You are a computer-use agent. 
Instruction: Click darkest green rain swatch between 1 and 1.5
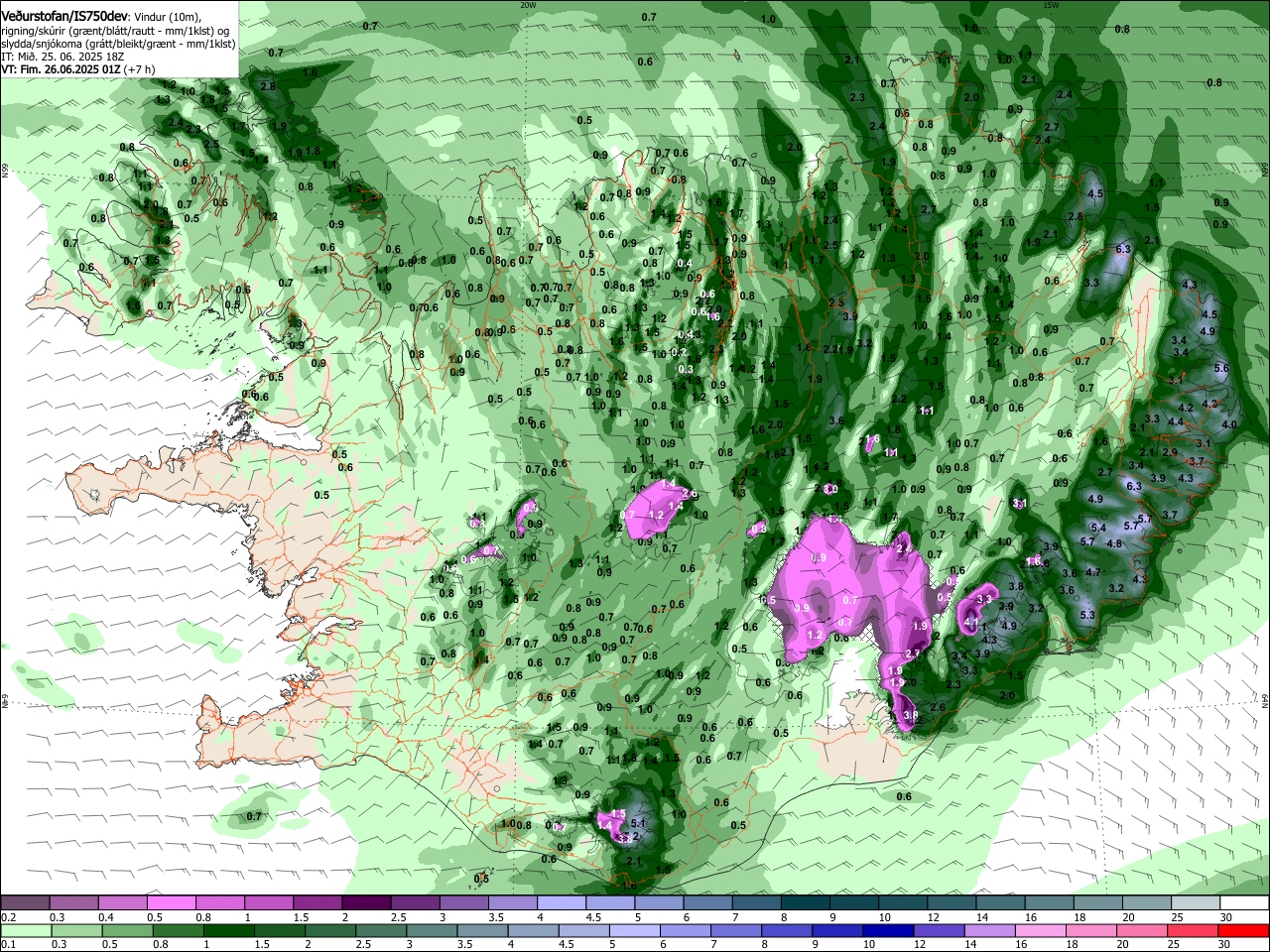[227, 931]
